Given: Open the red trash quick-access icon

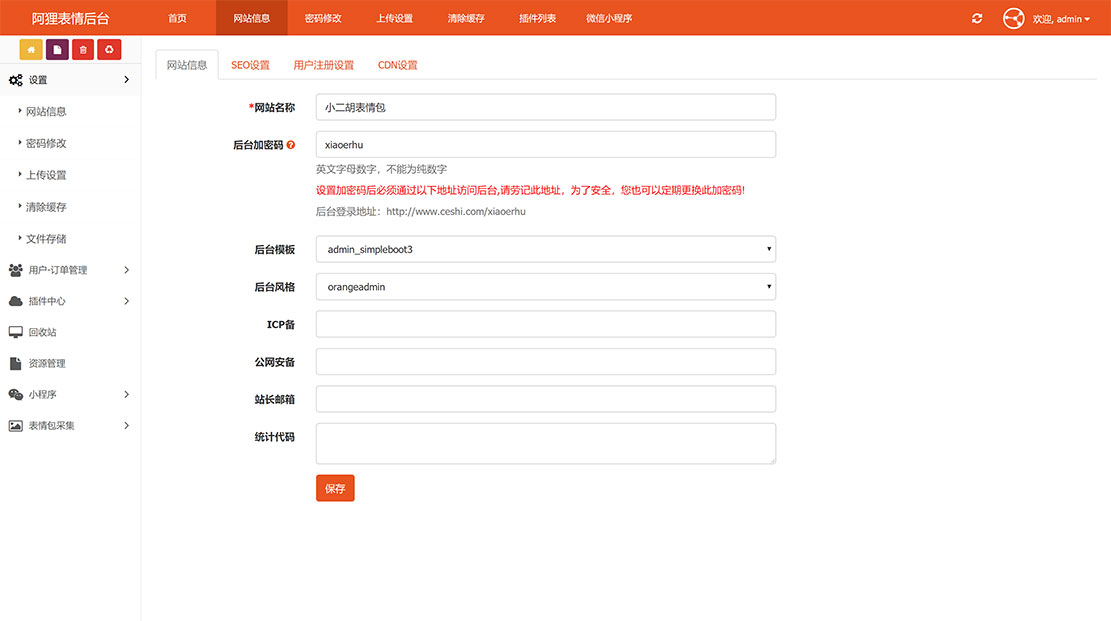Looking at the screenshot, I should 82,49.
